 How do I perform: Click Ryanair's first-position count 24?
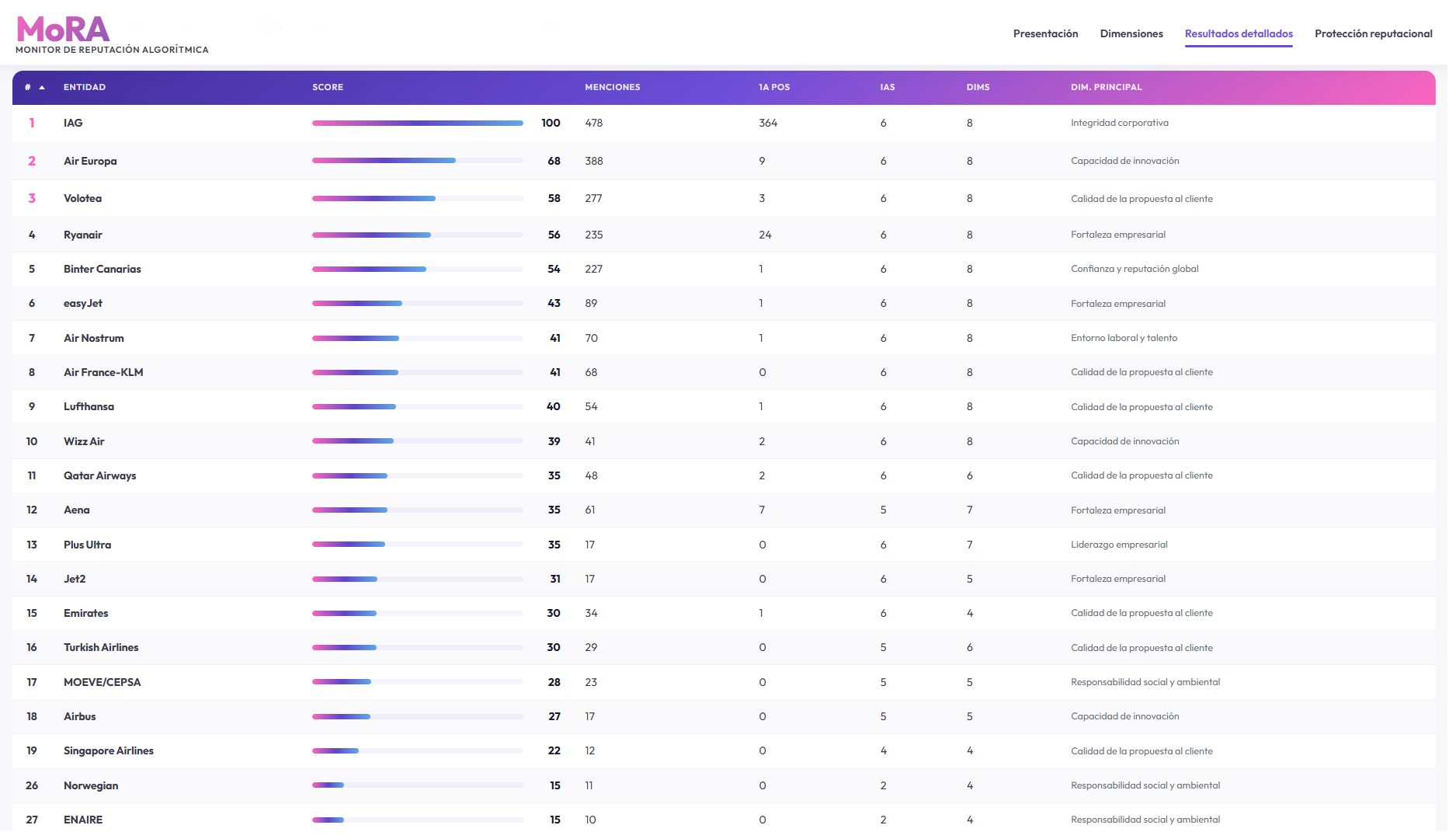765,235
